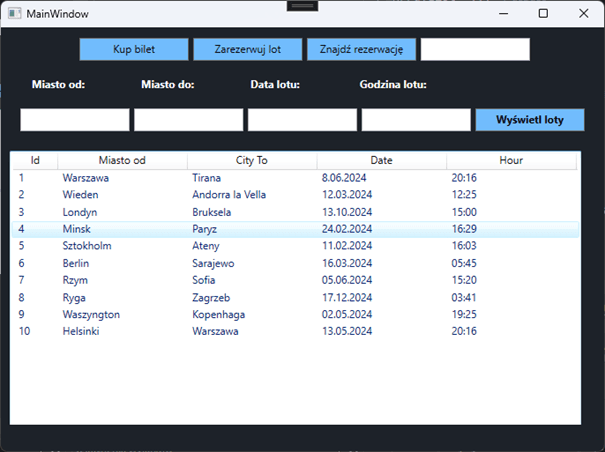This screenshot has height=452, width=605.
Task: Click the City To column header
Action: 252,160
